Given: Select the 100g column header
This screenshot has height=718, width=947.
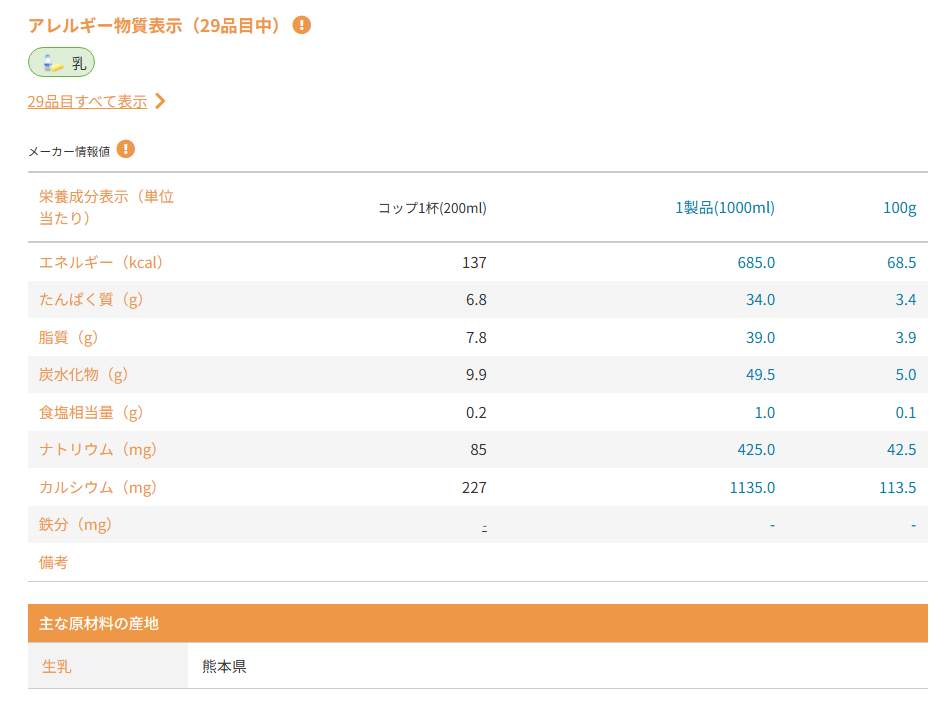Looking at the screenshot, I should click(899, 208).
